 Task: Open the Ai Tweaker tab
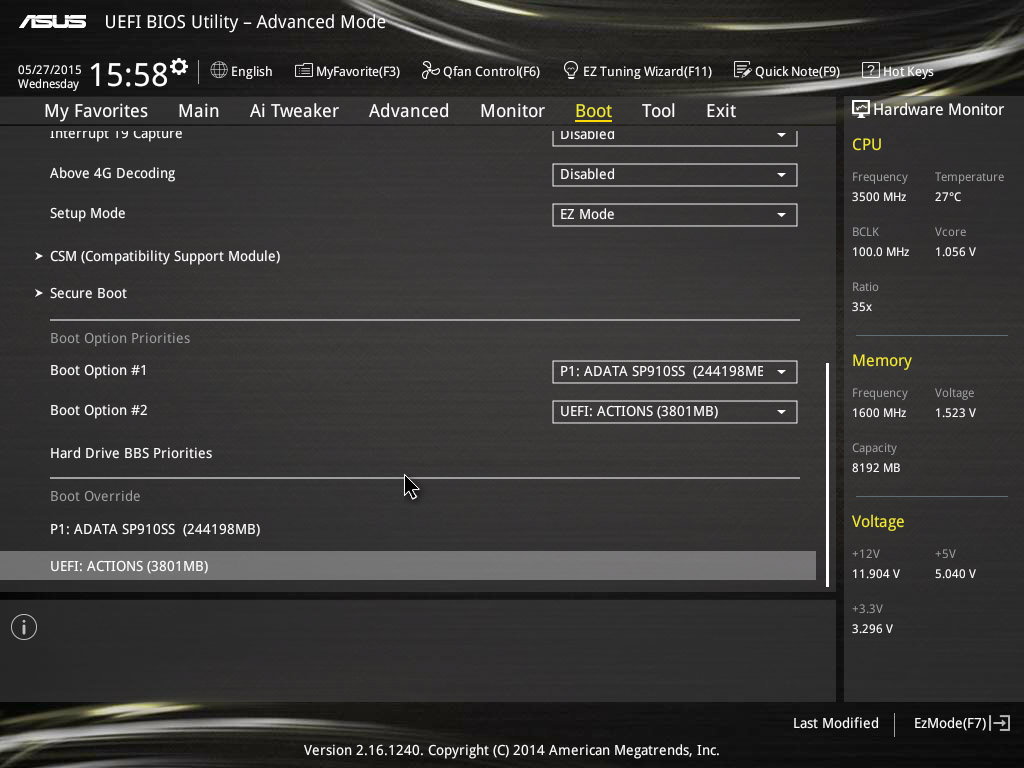[x=294, y=111]
